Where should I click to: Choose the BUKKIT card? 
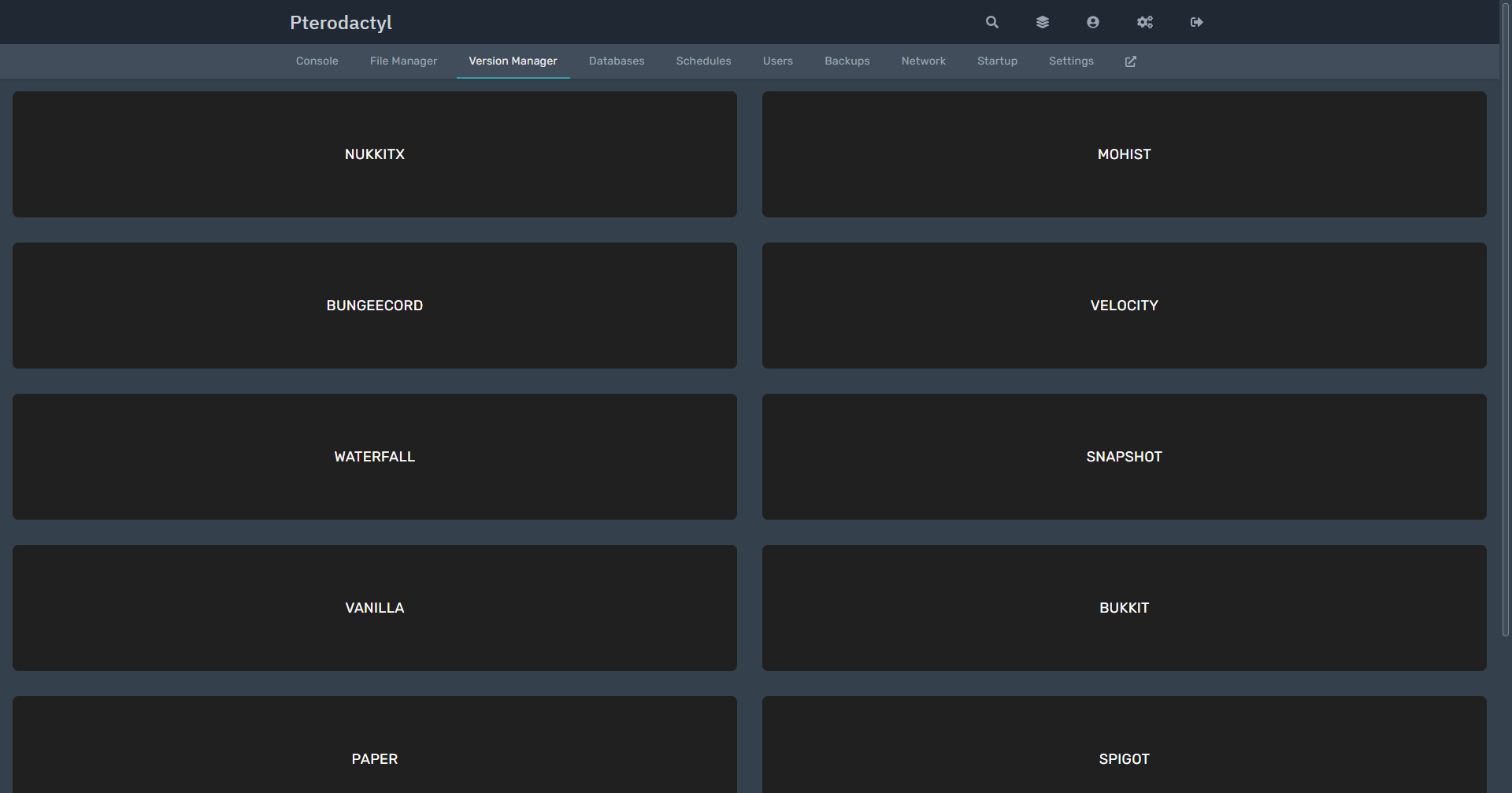1125,608
